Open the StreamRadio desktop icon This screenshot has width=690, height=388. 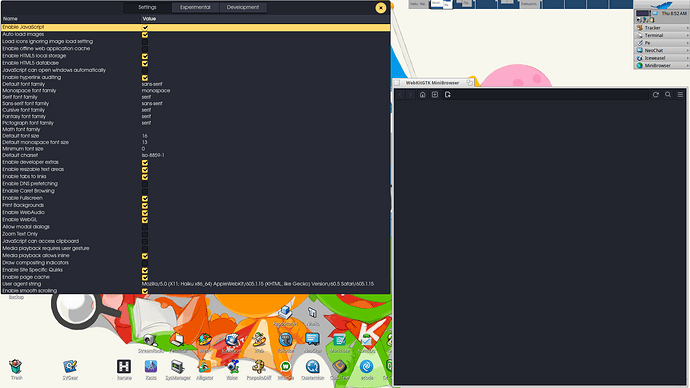pyautogui.click(x=151, y=343)
